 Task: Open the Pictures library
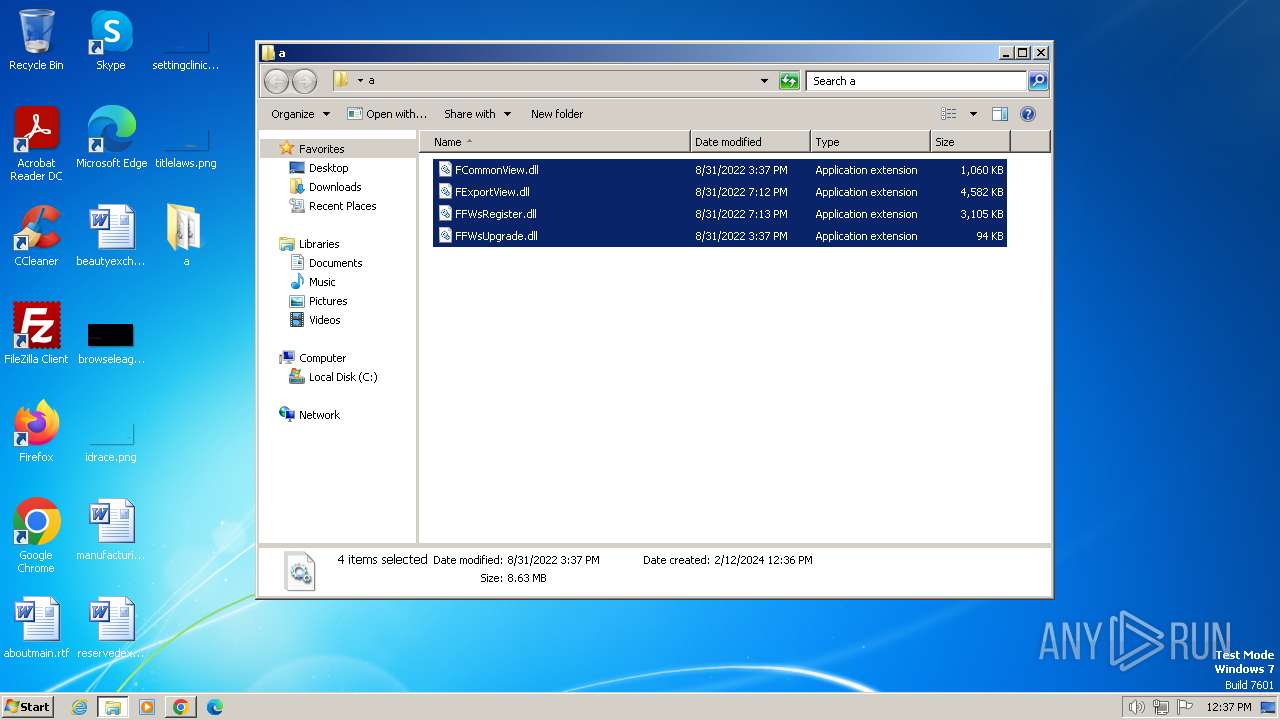click(328, 301)
